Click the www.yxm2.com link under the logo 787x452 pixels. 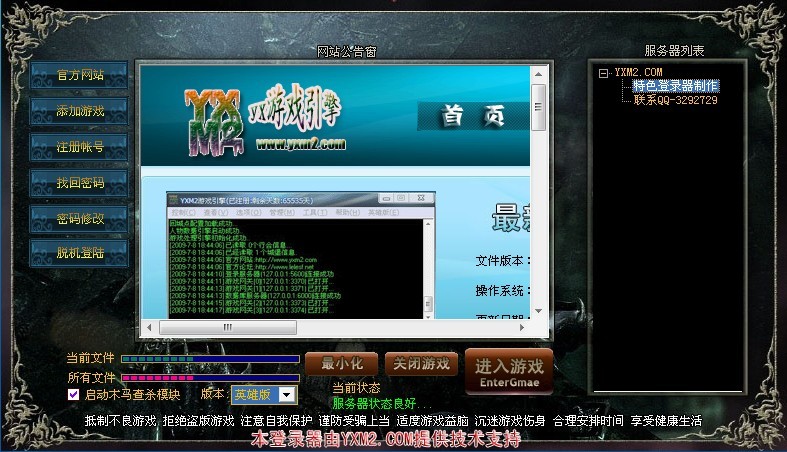300,143
